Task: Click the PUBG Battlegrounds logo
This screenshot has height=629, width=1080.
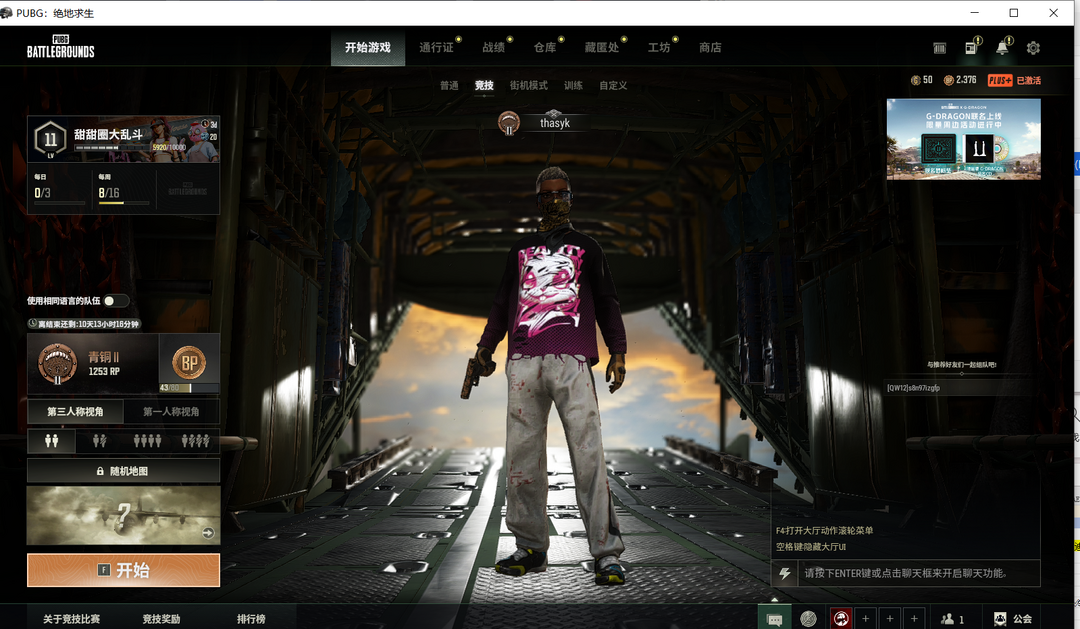Action: (x=61, y=46)
